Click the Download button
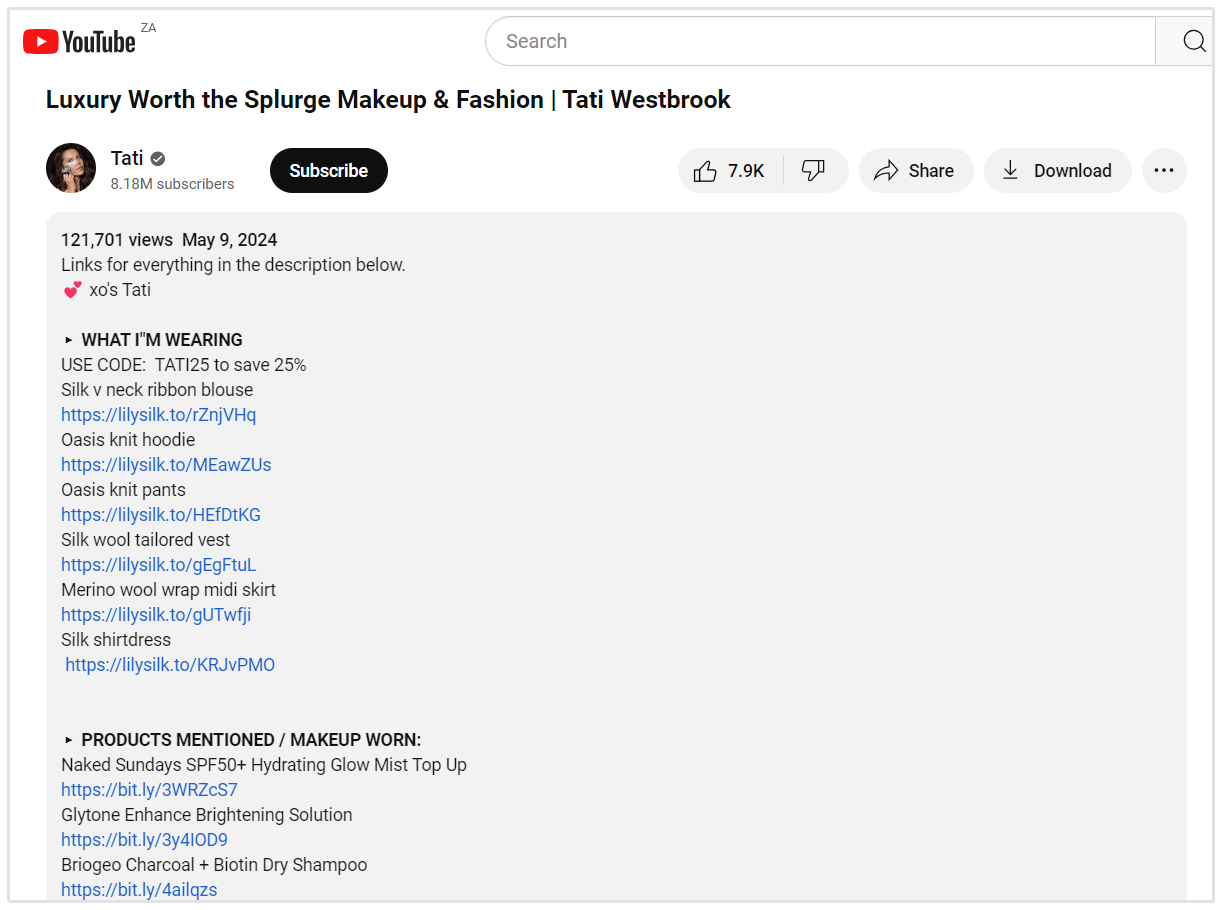This screenshot has width=1222, height=910. [x=1057, y=171]
